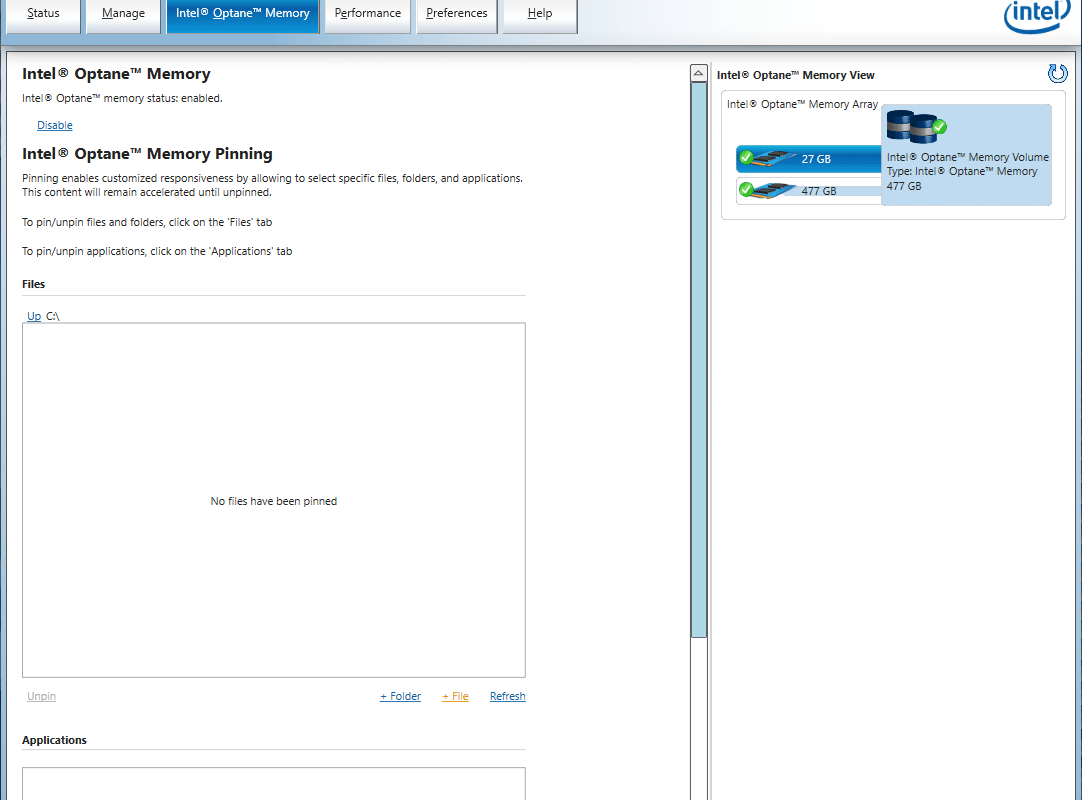1082x800 pixels.
Task: Add a folder with + Folder link
Action: point(400,696)
